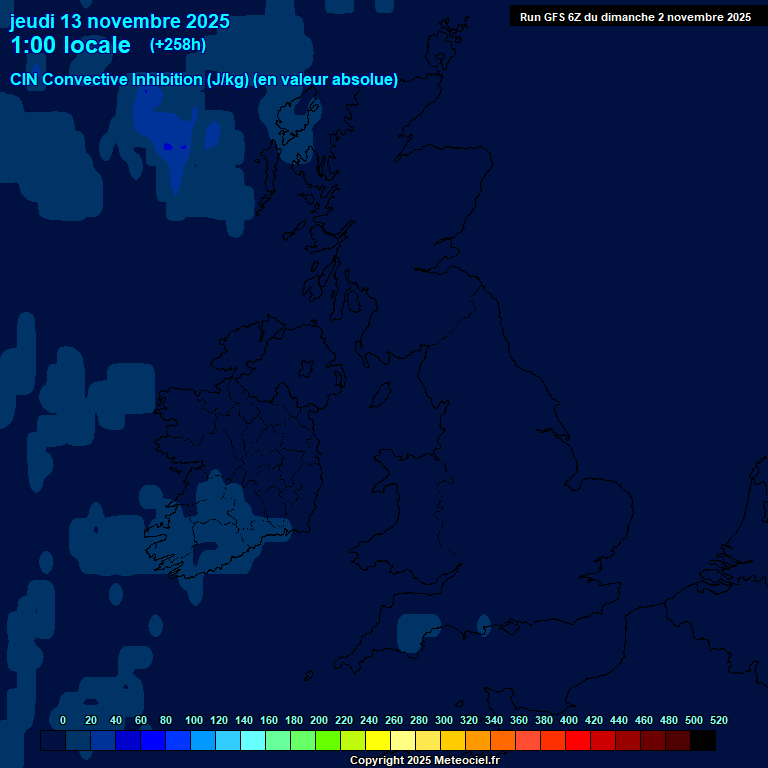Click the CIN Convective Inhibition title

pyautogui.click(x=204, y=80)
